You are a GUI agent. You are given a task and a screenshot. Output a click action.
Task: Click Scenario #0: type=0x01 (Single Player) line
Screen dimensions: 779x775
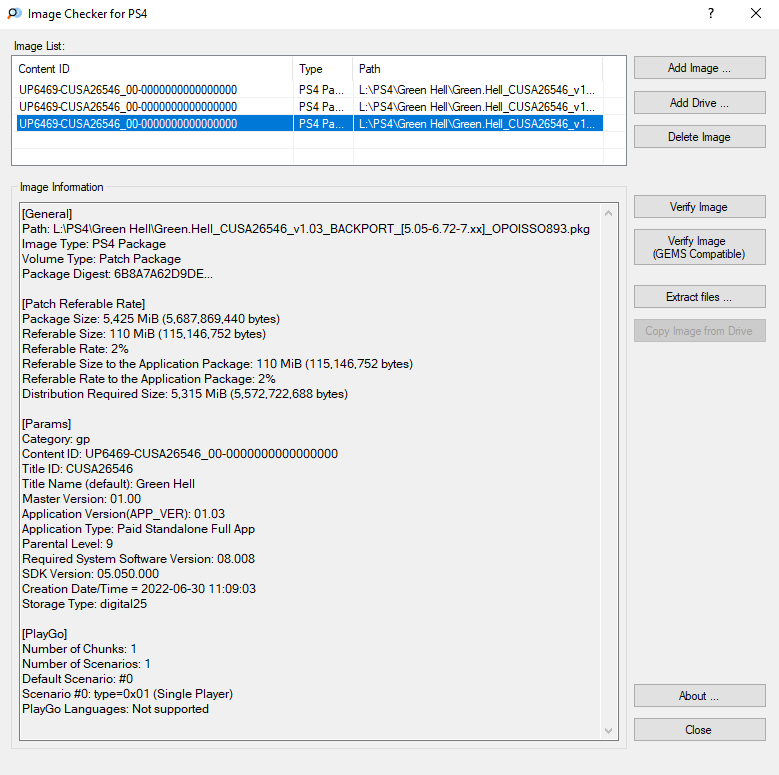click(x=128, y=694)
